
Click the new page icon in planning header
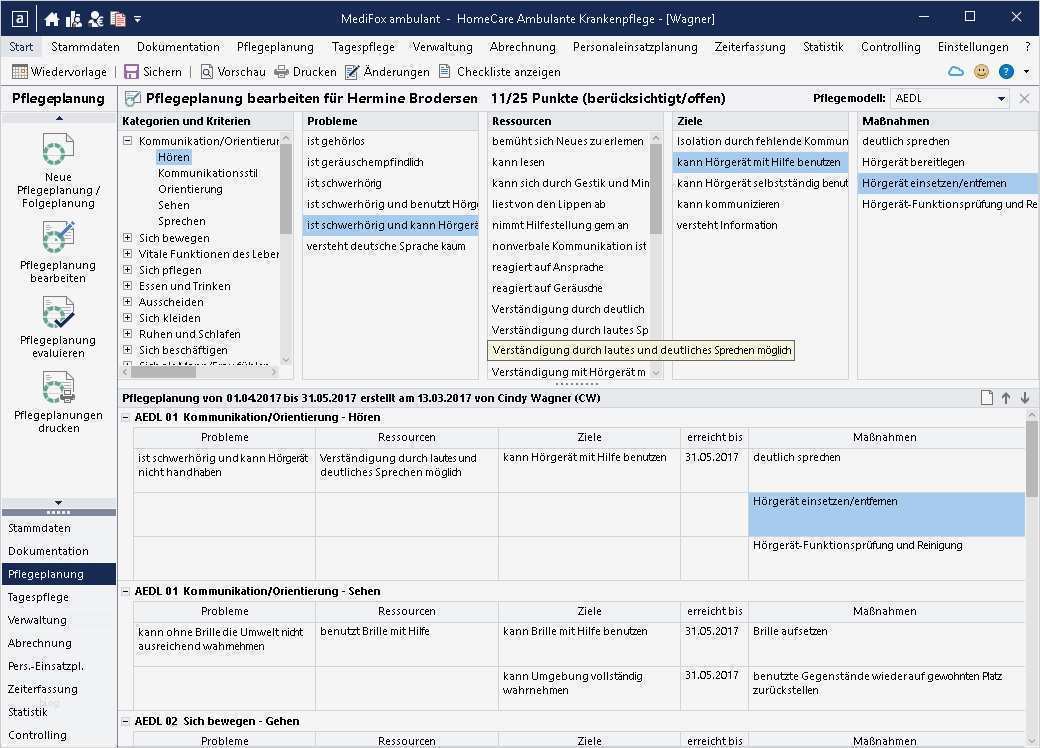coord(987,398)
